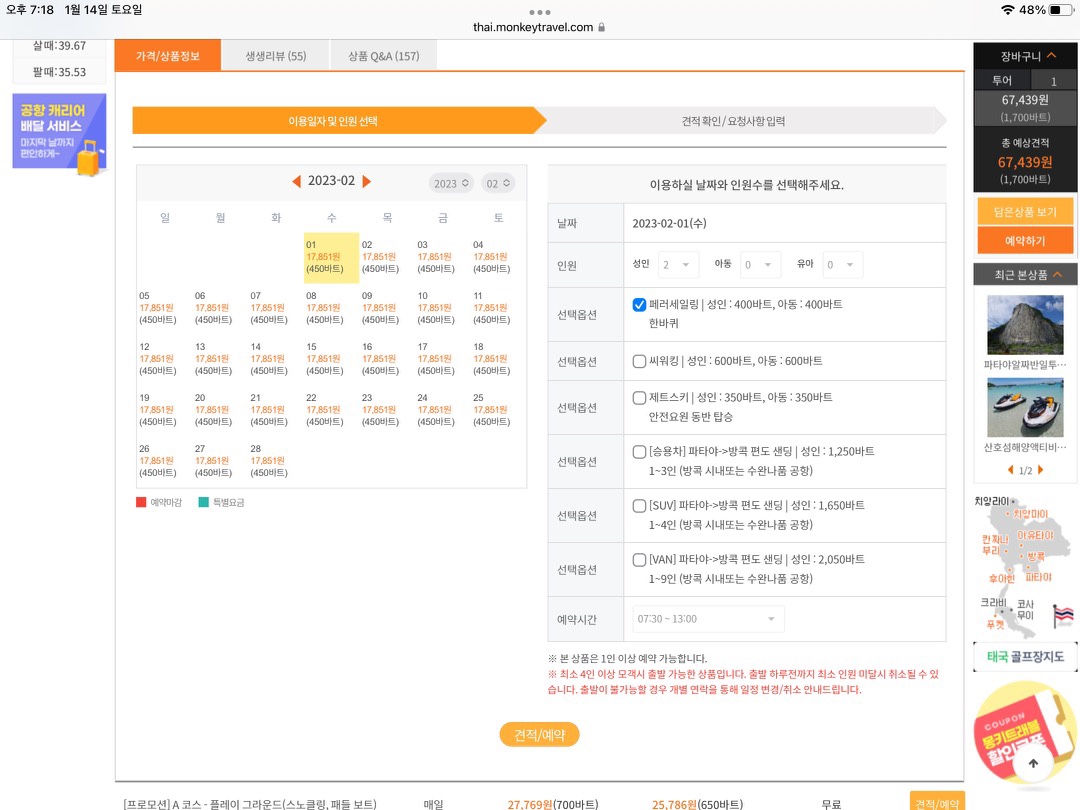
Task: Select February 23 on the calendar
Action: point(386,411)
